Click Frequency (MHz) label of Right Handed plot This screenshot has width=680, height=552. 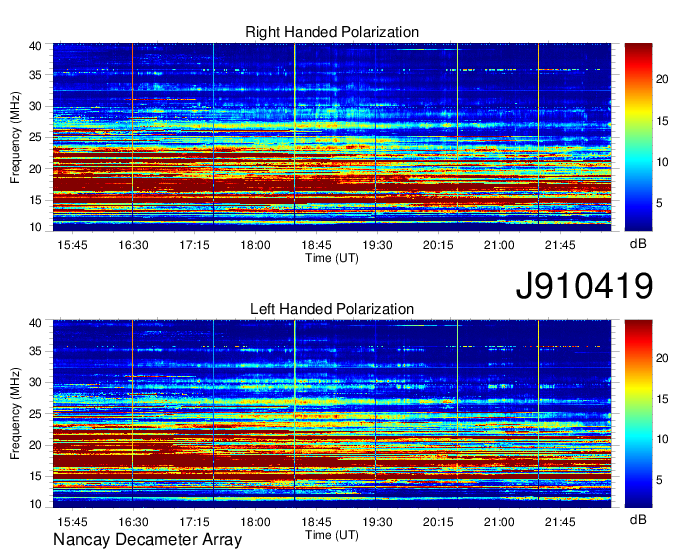(15, 137)
